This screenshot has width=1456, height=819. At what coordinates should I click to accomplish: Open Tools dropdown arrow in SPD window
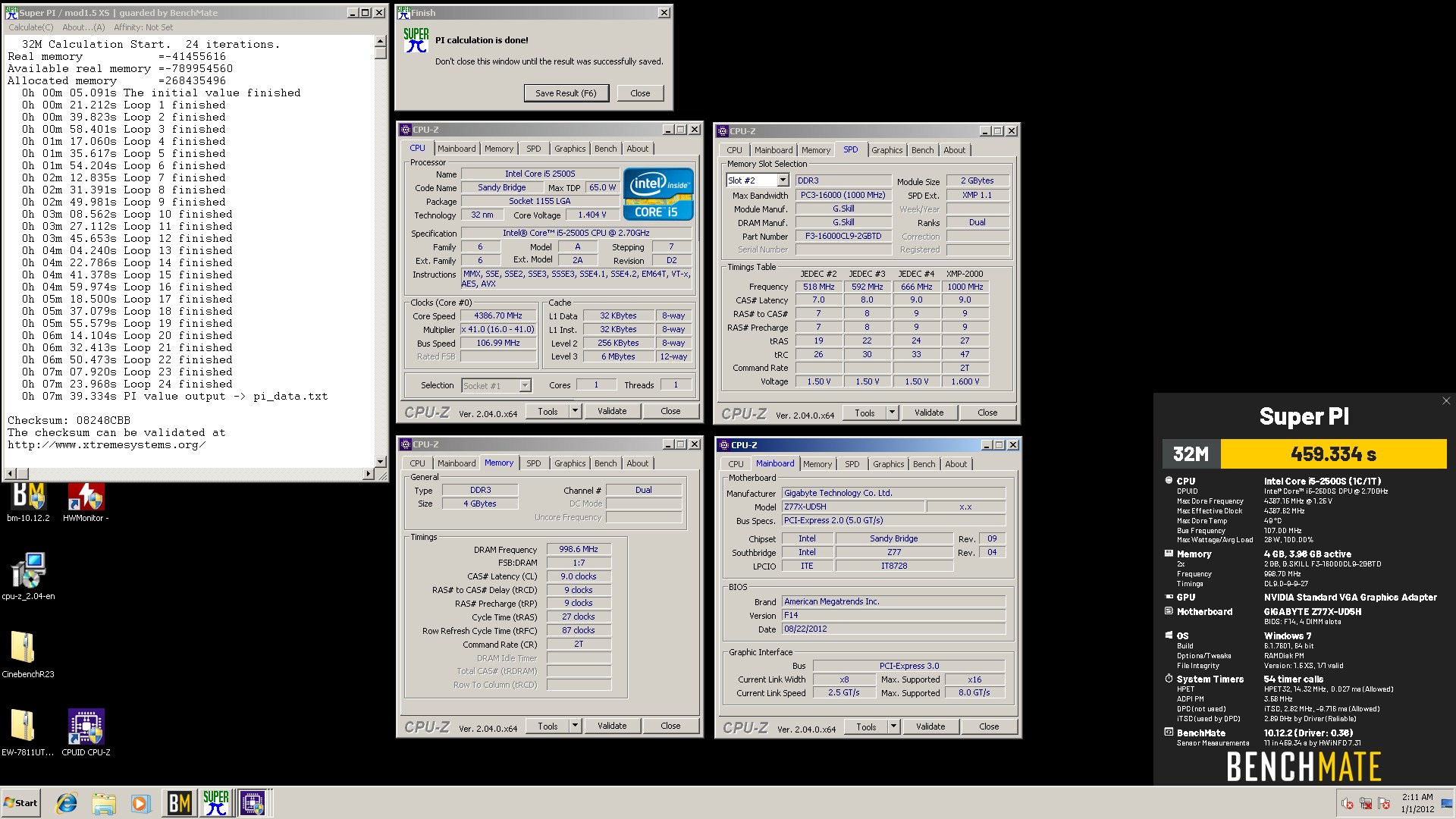click(892, 413)
